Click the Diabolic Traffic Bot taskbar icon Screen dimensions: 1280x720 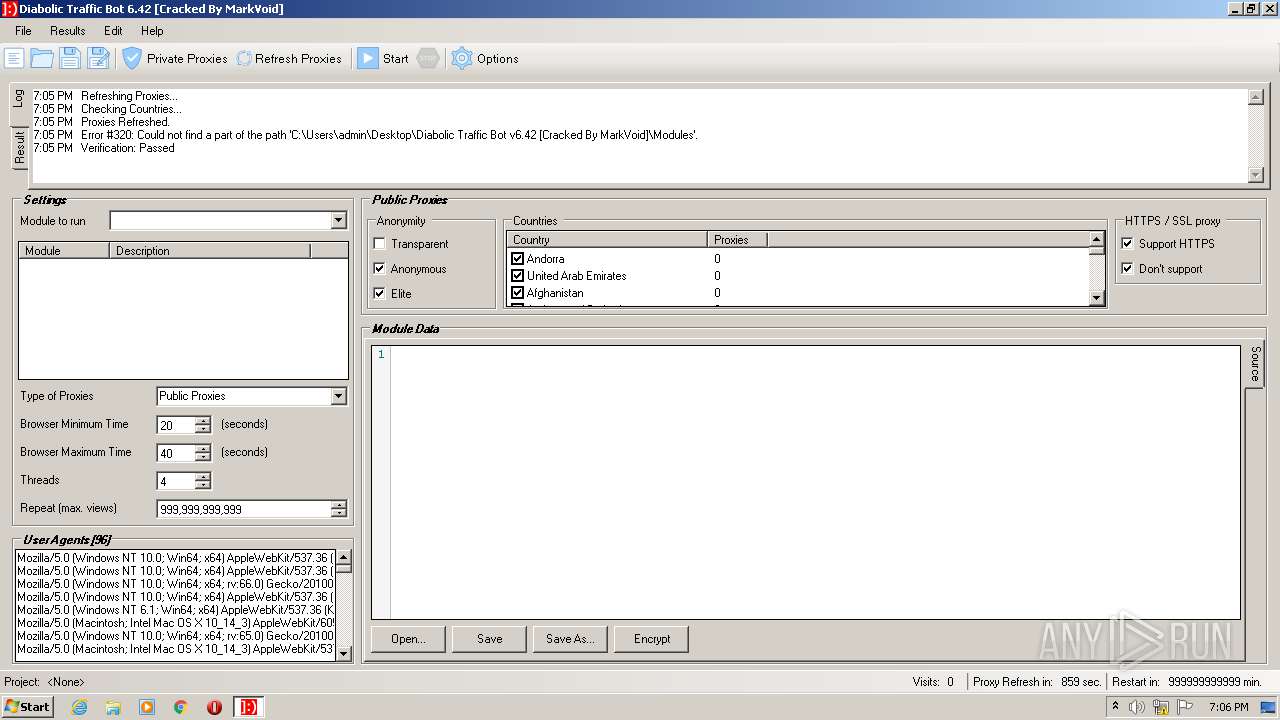pyautogui.click(x=248, y=707)
